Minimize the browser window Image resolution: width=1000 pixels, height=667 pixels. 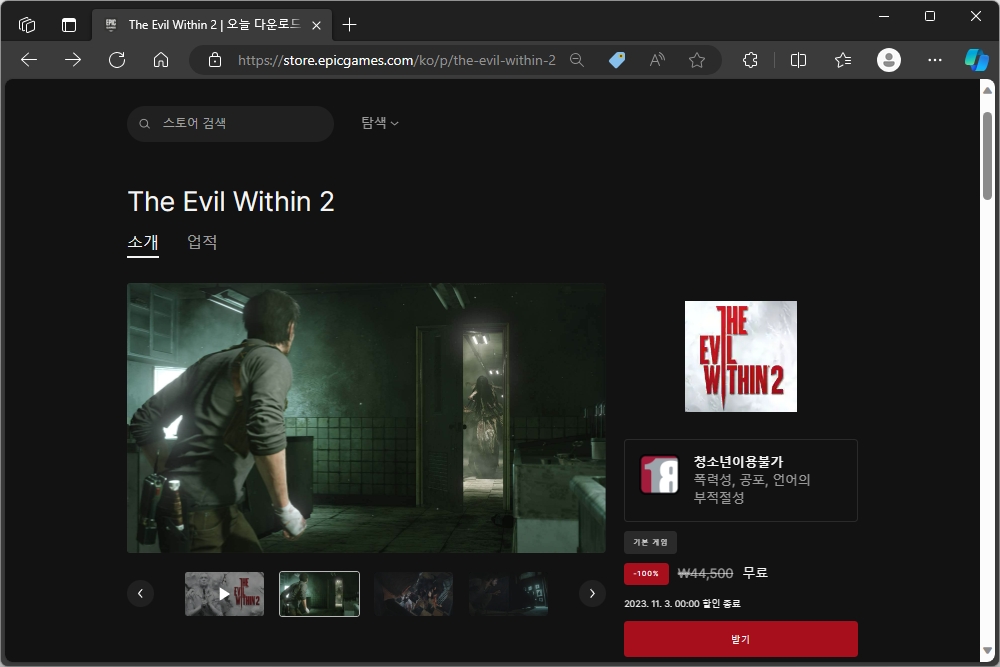click(x=884, y=17)
